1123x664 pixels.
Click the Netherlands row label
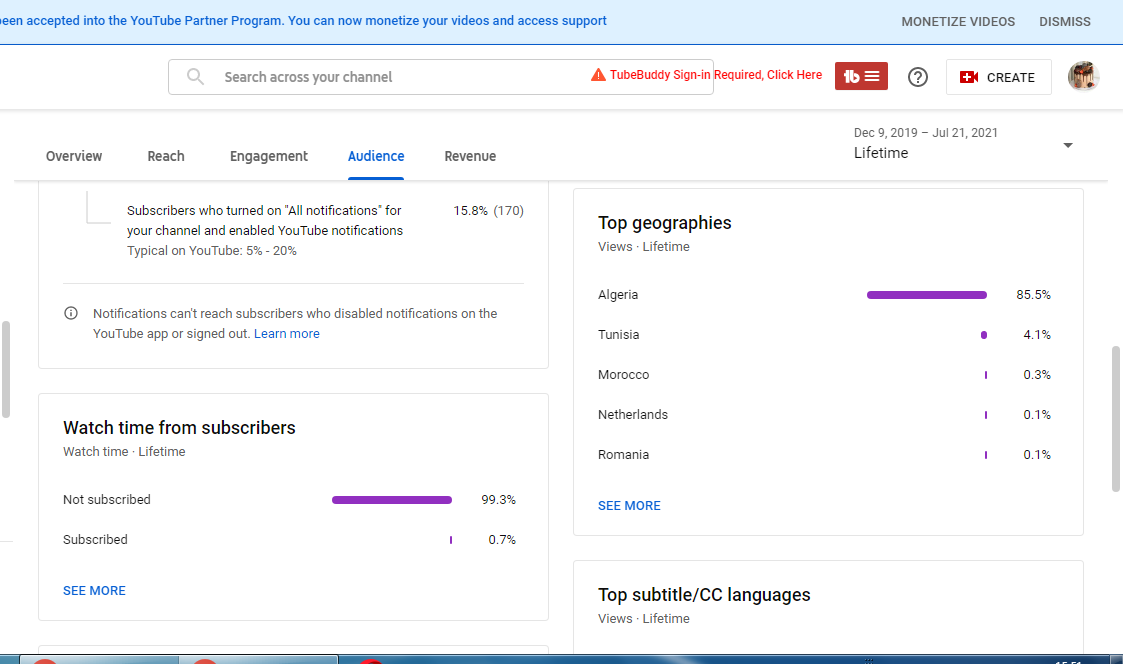633,415
